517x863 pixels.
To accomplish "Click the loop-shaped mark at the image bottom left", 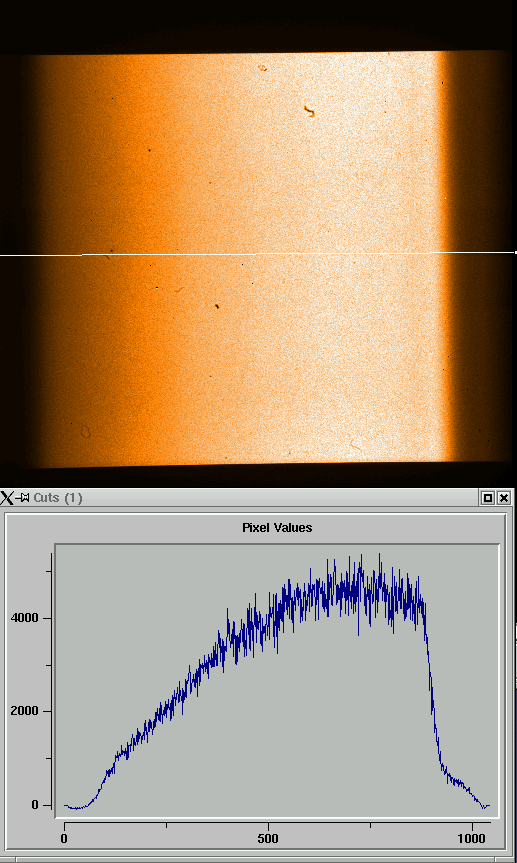I will pyautogui.click(x=86, y=432).
